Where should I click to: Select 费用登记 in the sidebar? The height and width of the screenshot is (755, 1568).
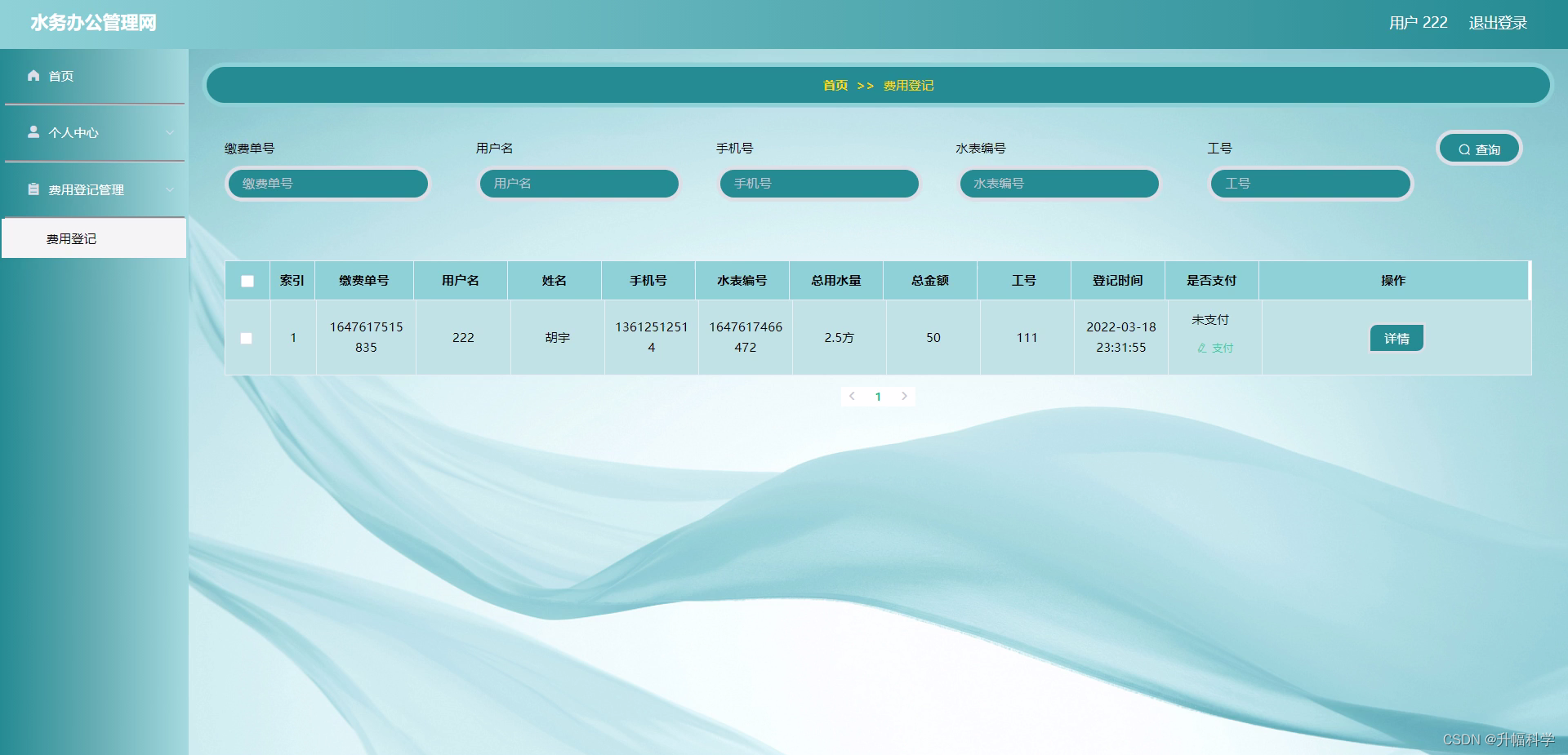pyautogui.click(x=70, y=238)
